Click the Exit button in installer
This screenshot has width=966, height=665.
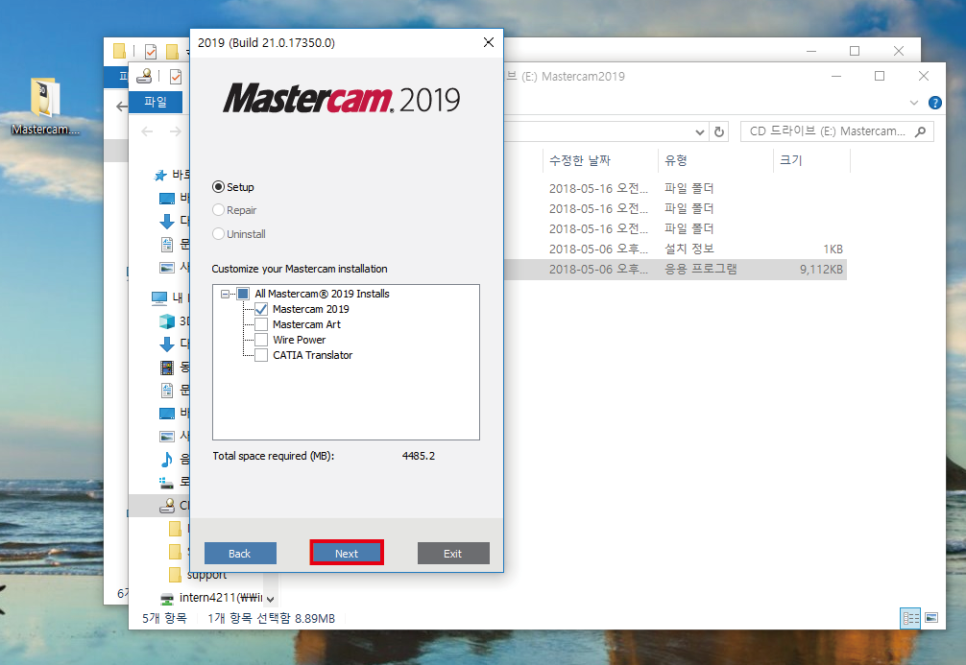tap(453, 553)
